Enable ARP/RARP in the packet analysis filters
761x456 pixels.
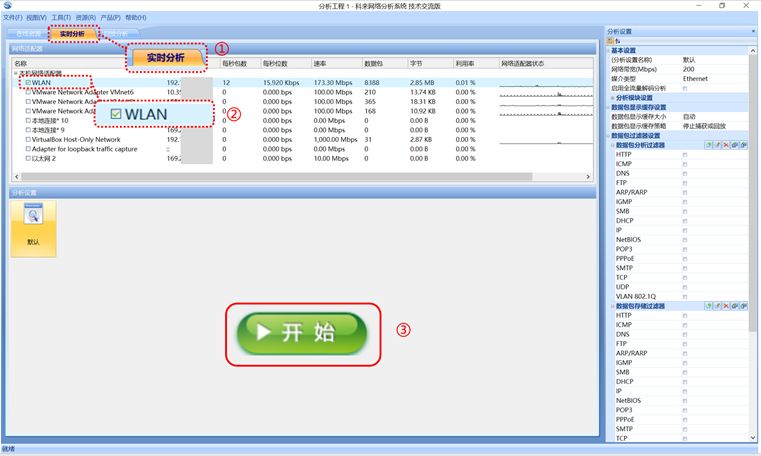pos(685,193)
